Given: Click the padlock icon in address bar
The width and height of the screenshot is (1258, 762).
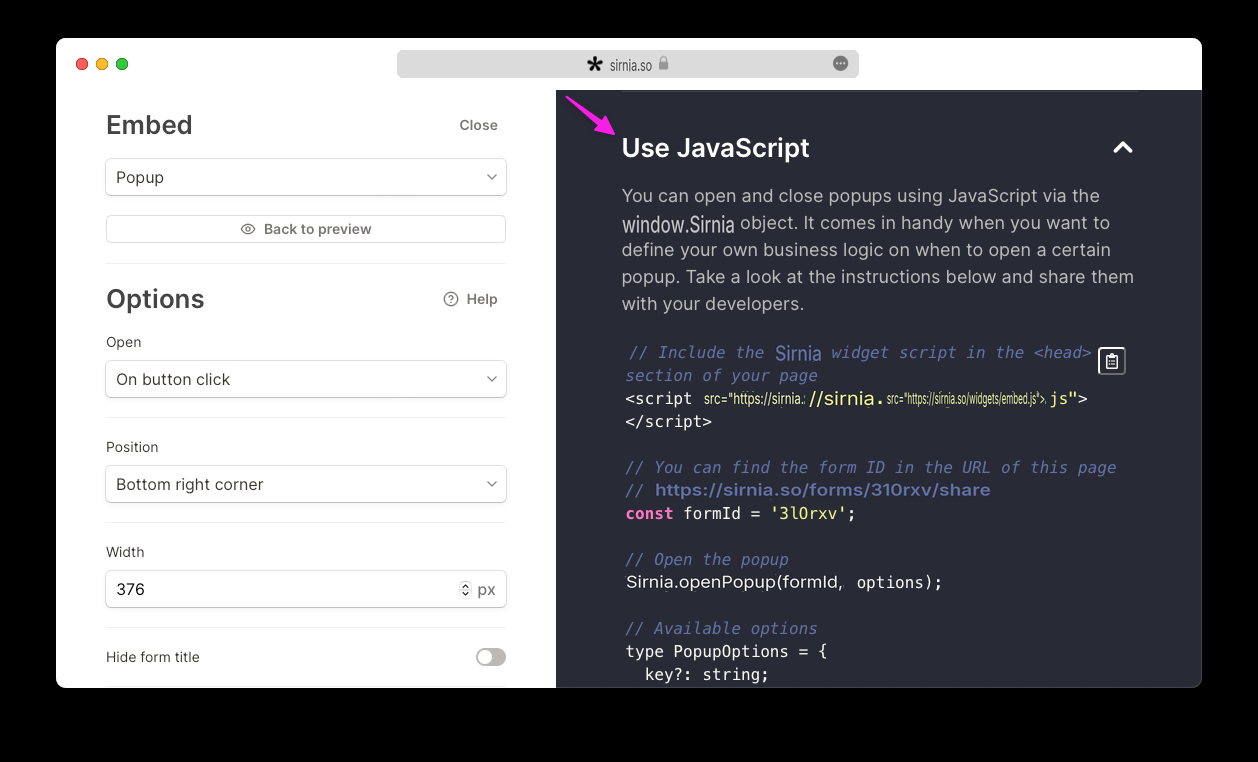Looking at the screenshot, I should 663,64.
